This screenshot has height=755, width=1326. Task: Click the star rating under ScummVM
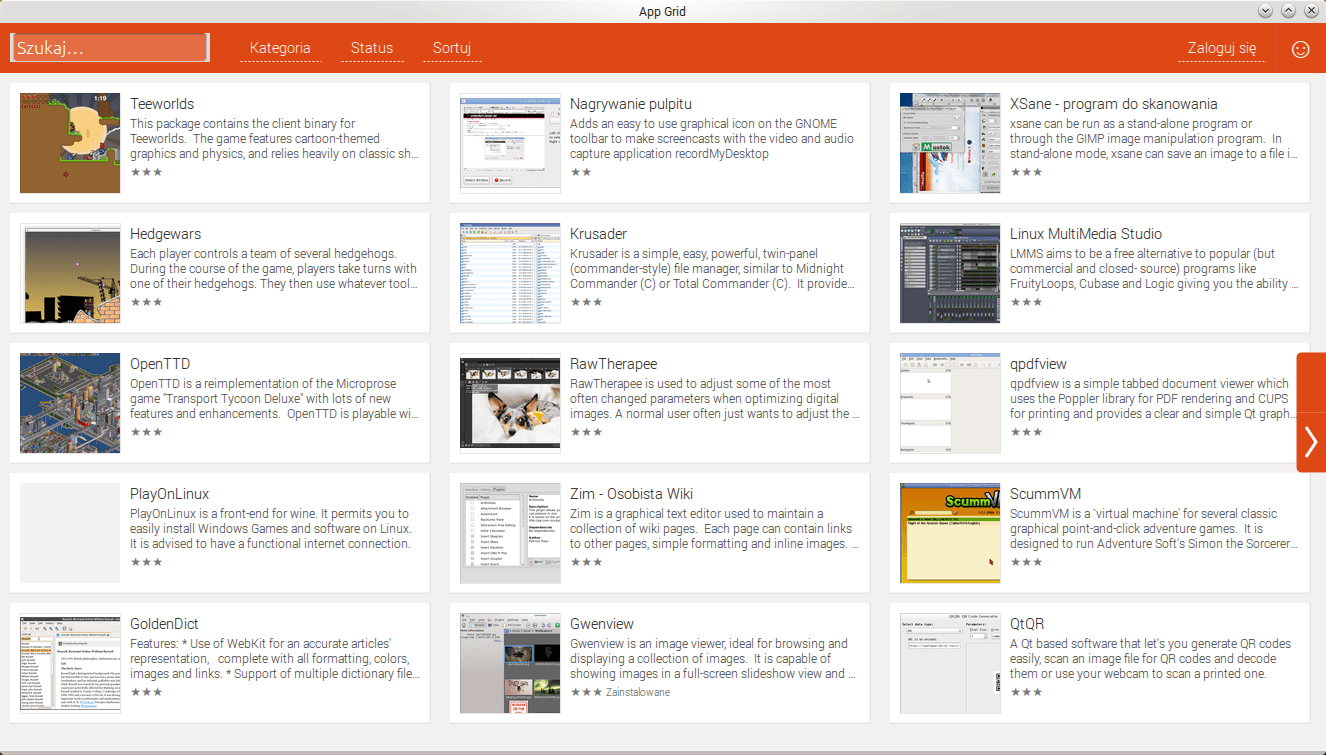(1026, 562)
